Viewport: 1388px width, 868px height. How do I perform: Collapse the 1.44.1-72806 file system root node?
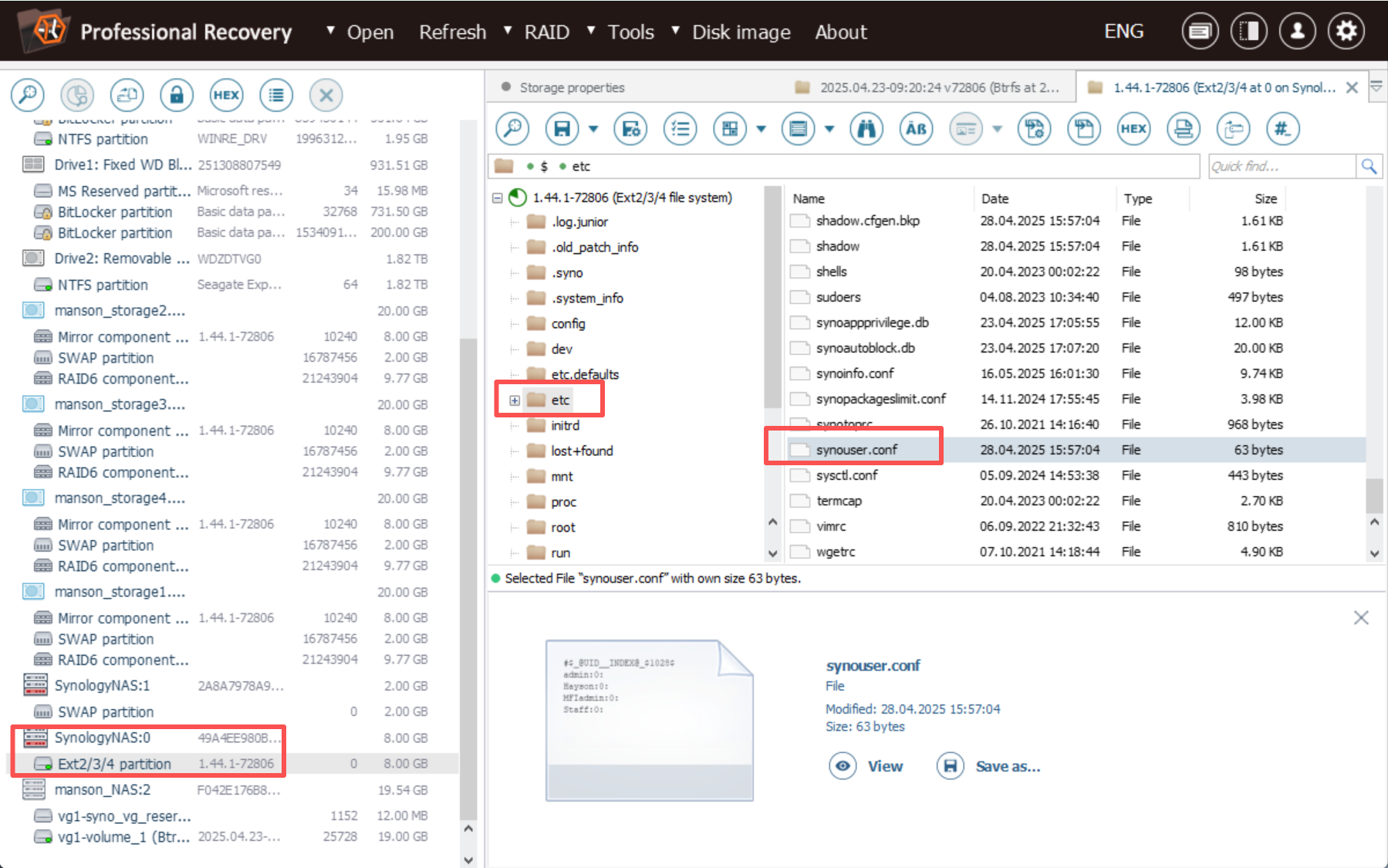pos(498,198)
